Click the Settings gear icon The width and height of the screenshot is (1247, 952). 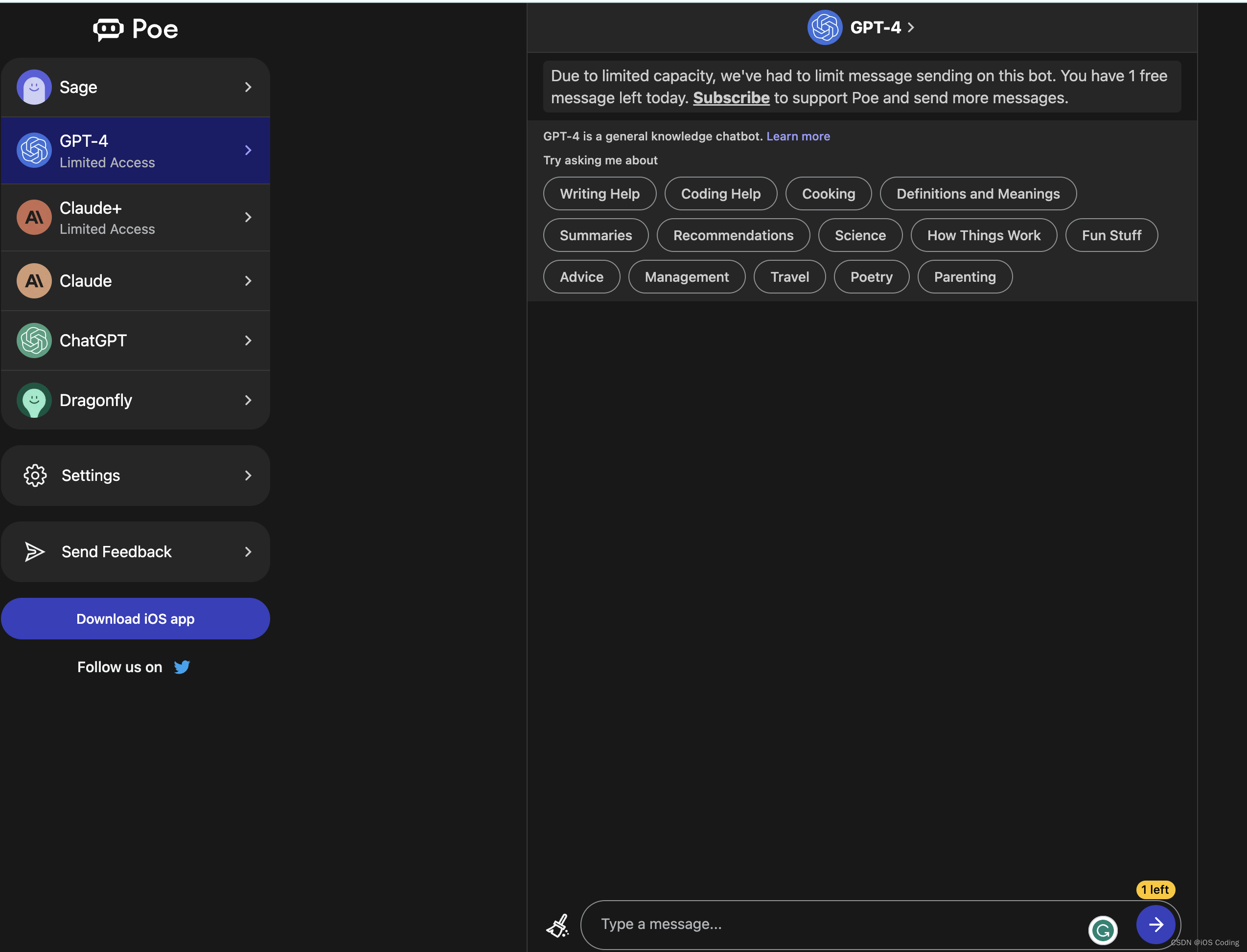(x=35, y=476)
